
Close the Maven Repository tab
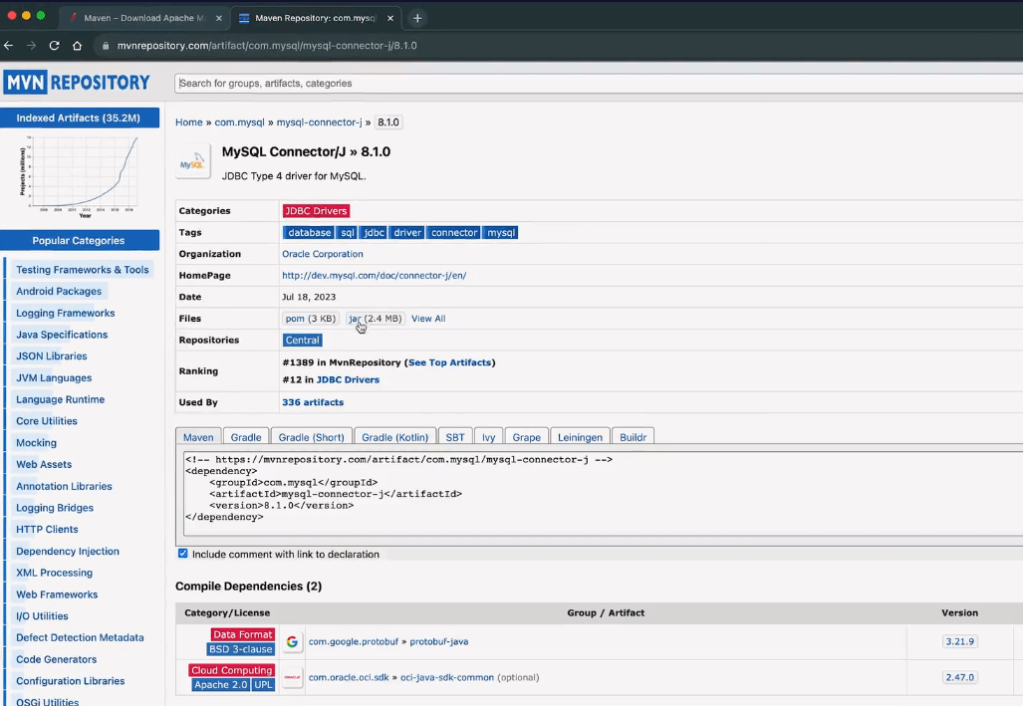[390, 18]
